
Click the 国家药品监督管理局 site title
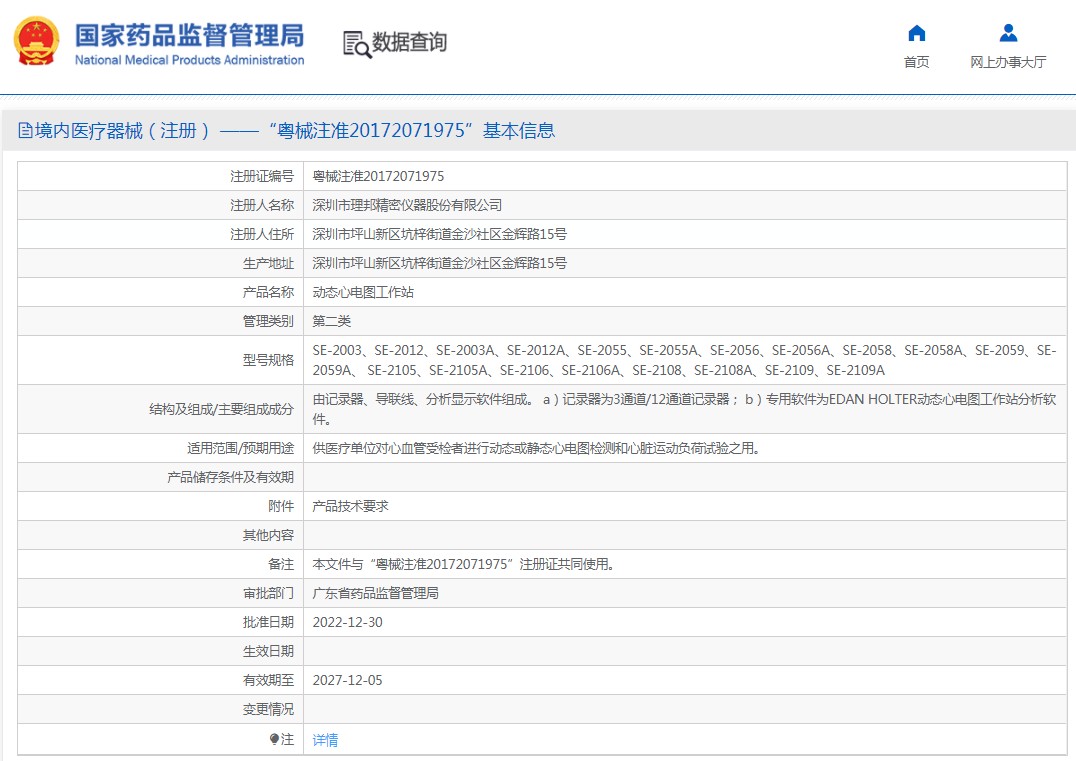coord(189,35)
